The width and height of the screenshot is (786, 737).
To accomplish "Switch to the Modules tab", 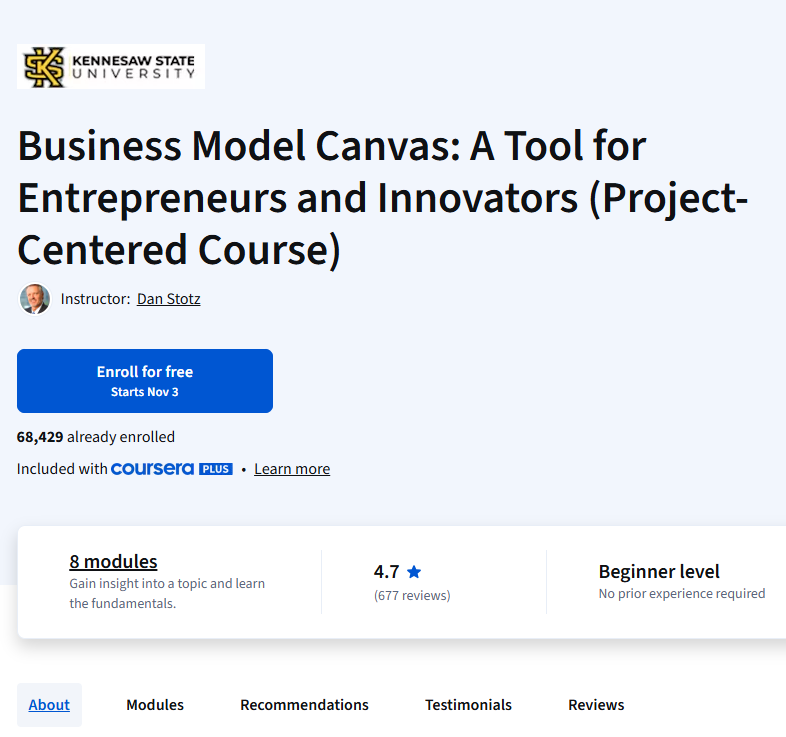I will tap(155, 705).
